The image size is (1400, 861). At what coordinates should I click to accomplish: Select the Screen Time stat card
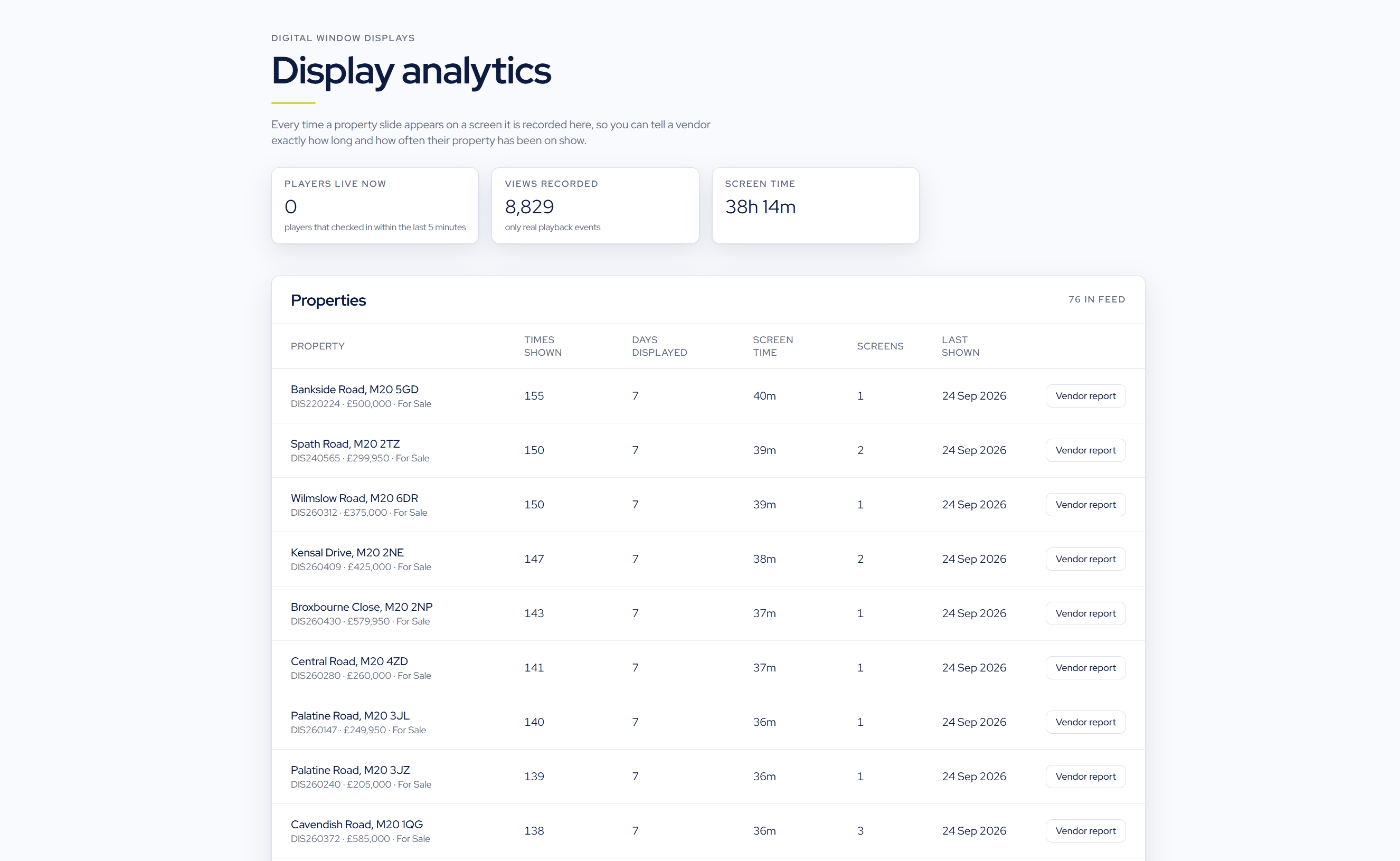tap(815, 205)
